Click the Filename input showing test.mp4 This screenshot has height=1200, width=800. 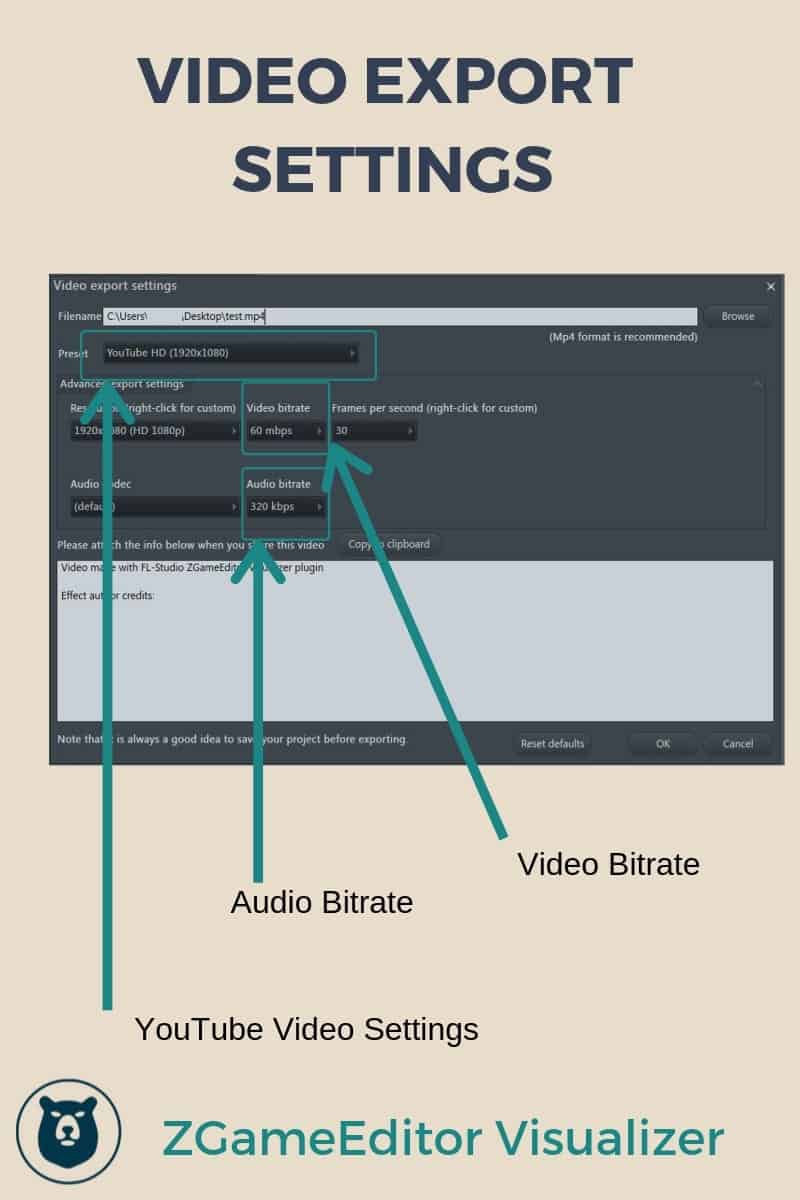click(400, 316)
